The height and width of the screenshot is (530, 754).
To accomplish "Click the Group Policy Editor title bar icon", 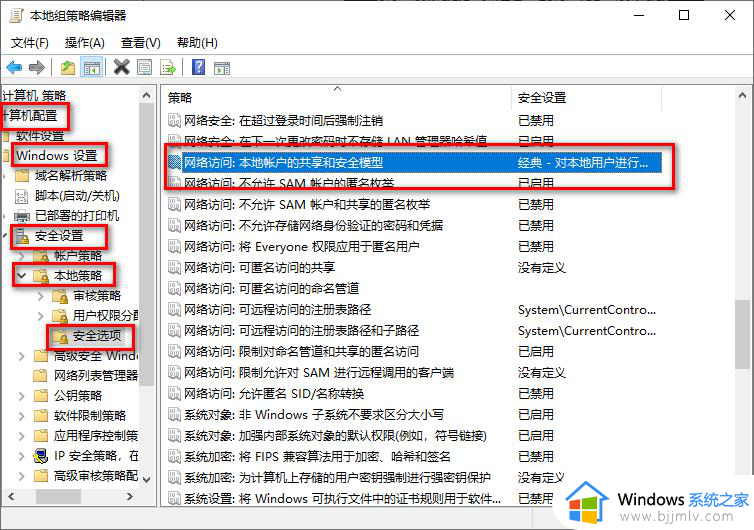I will (x=16, y=15).
